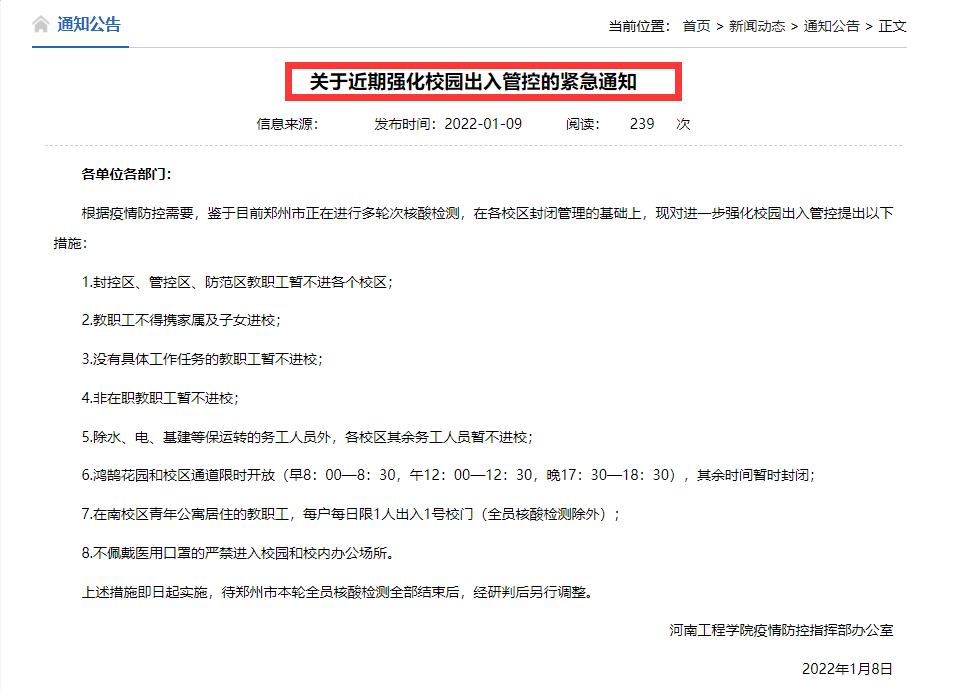Open the 首页 breadcrumb link

[x=696, y=26]
